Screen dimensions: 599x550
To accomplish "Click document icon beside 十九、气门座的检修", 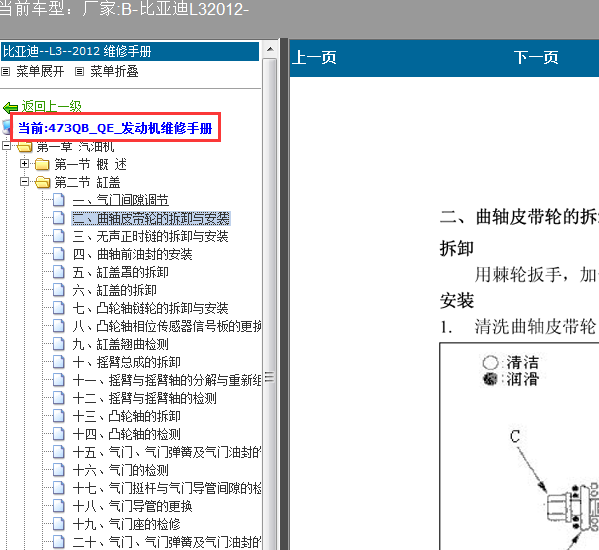I will [x=58, y=523].
